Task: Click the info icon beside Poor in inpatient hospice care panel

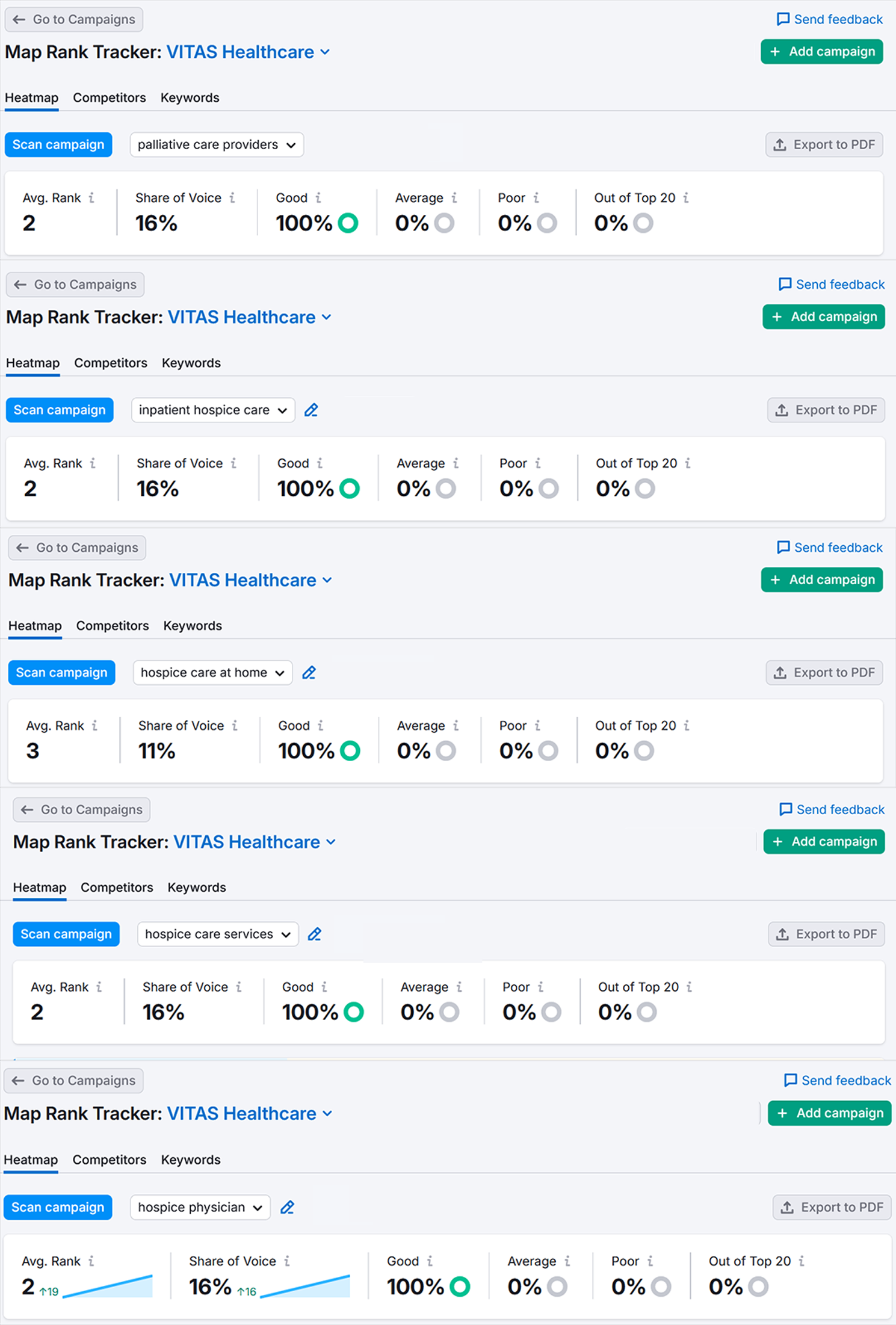Action: coord(538,463)
